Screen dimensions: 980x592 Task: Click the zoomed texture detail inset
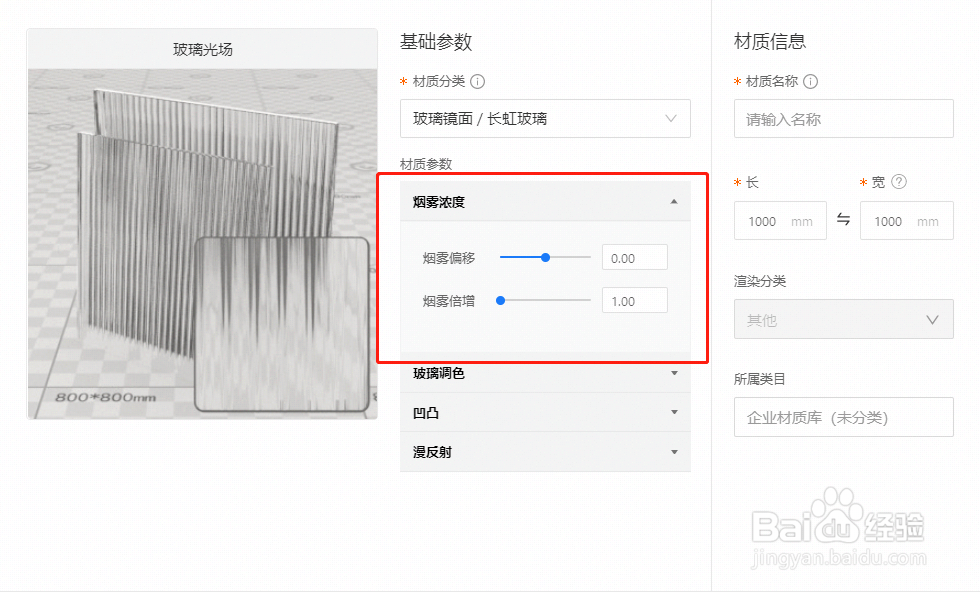pos(281,324)
